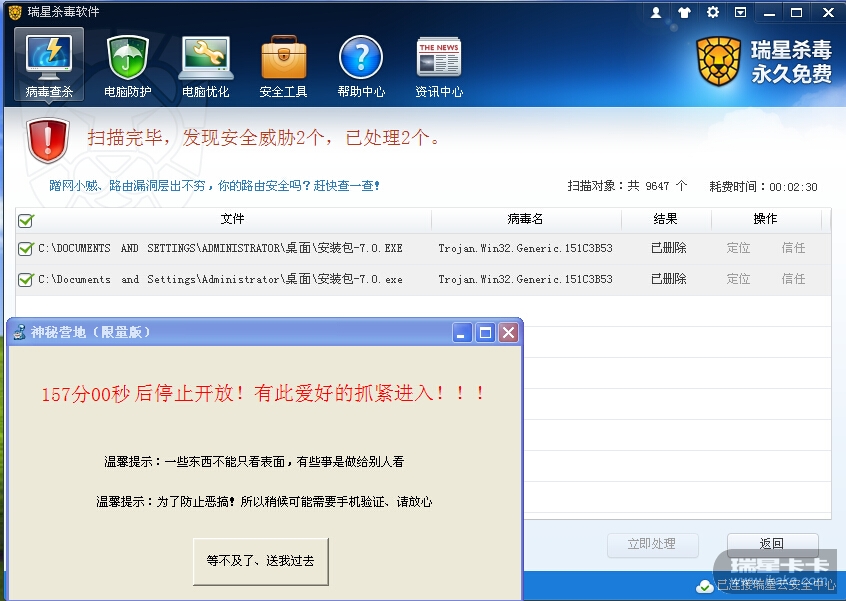Click the 神秘营地 popup title bar icon
The height and width of the screenshot is (601, 846).
[x=19, y=332]
